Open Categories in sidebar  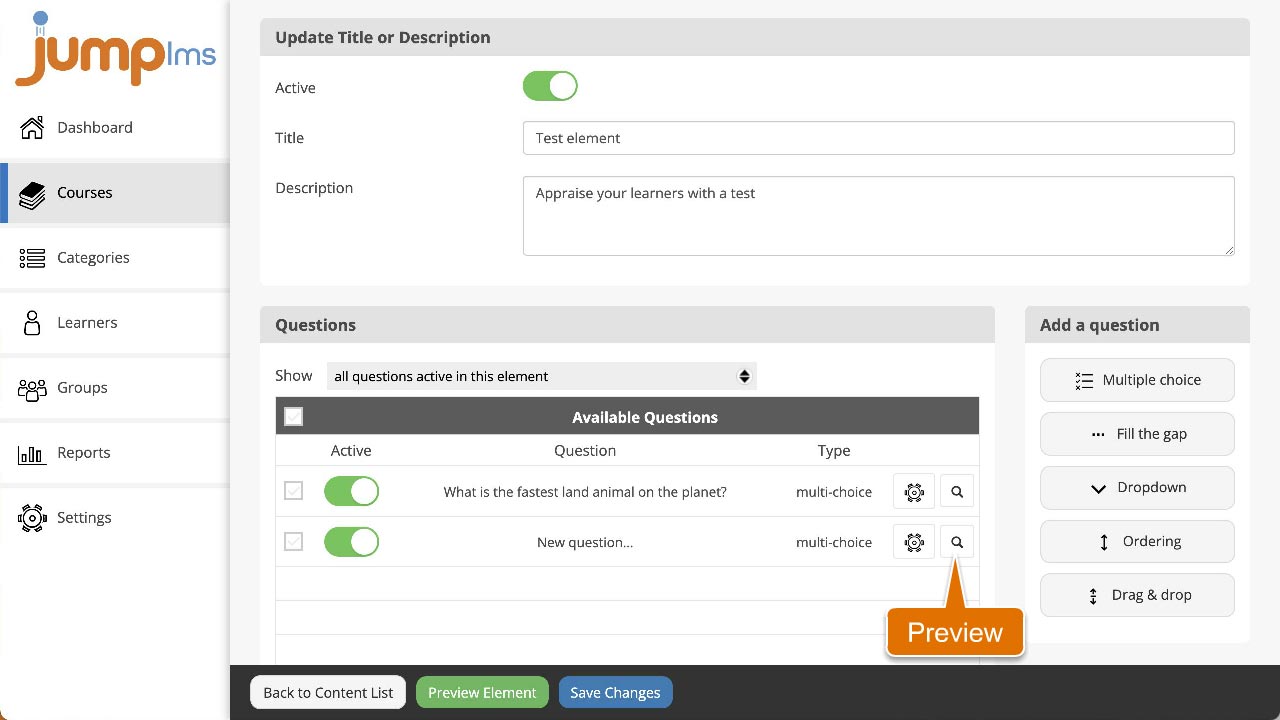click(x=115, y=257)
